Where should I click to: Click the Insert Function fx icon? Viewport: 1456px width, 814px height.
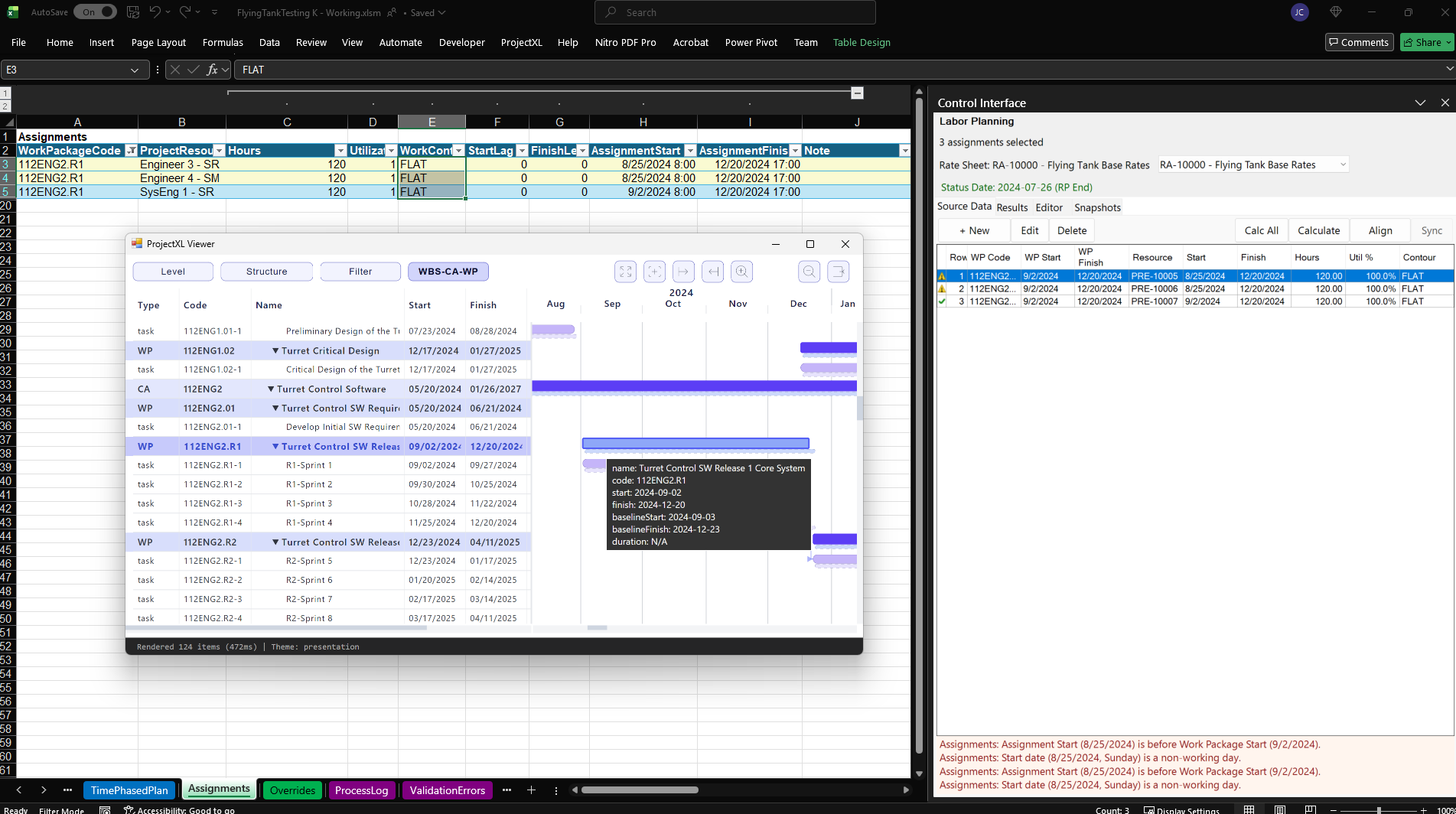pyautogui.click(x=213, y=70)
